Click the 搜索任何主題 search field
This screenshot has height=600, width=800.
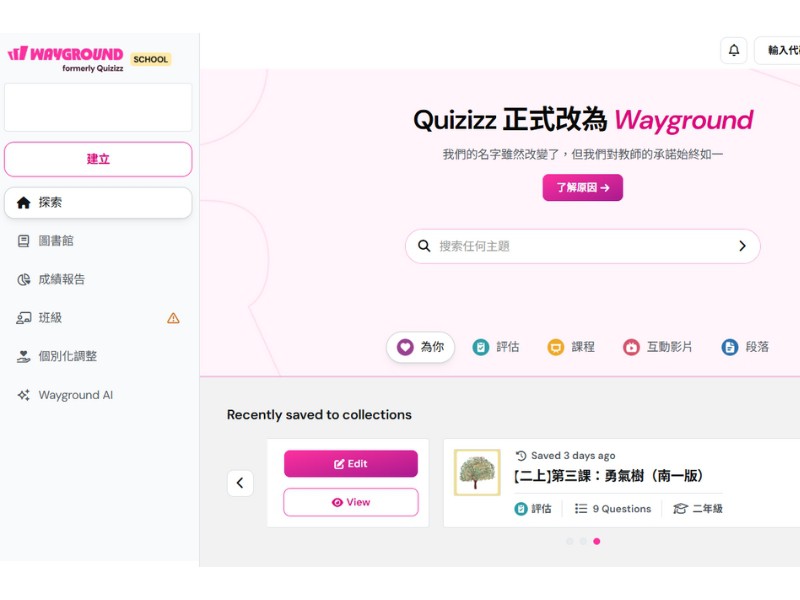583,246
